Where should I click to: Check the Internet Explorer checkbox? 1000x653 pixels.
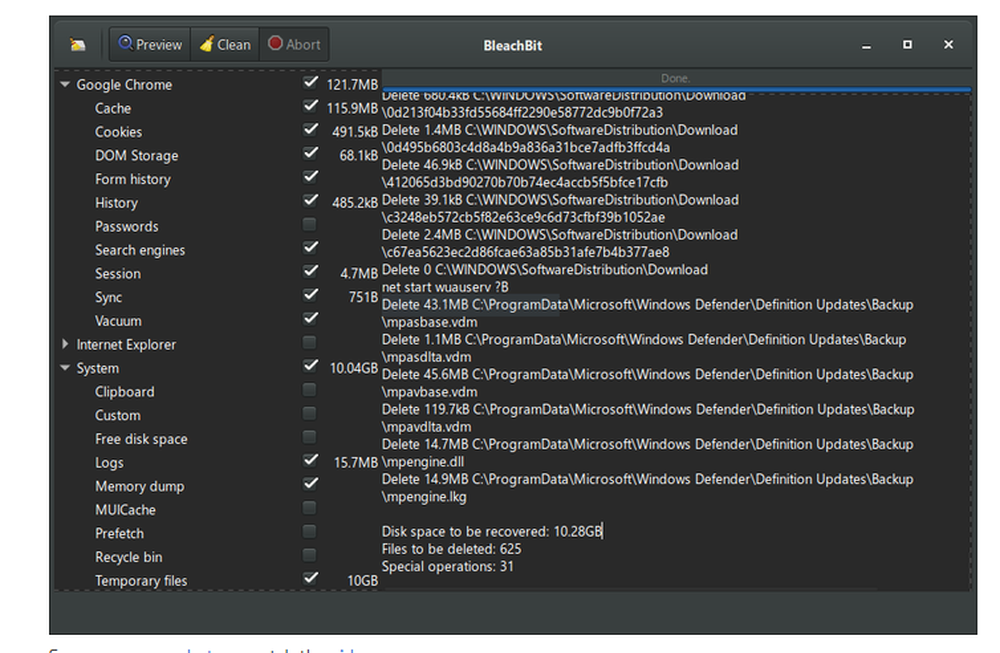[309, 342]
